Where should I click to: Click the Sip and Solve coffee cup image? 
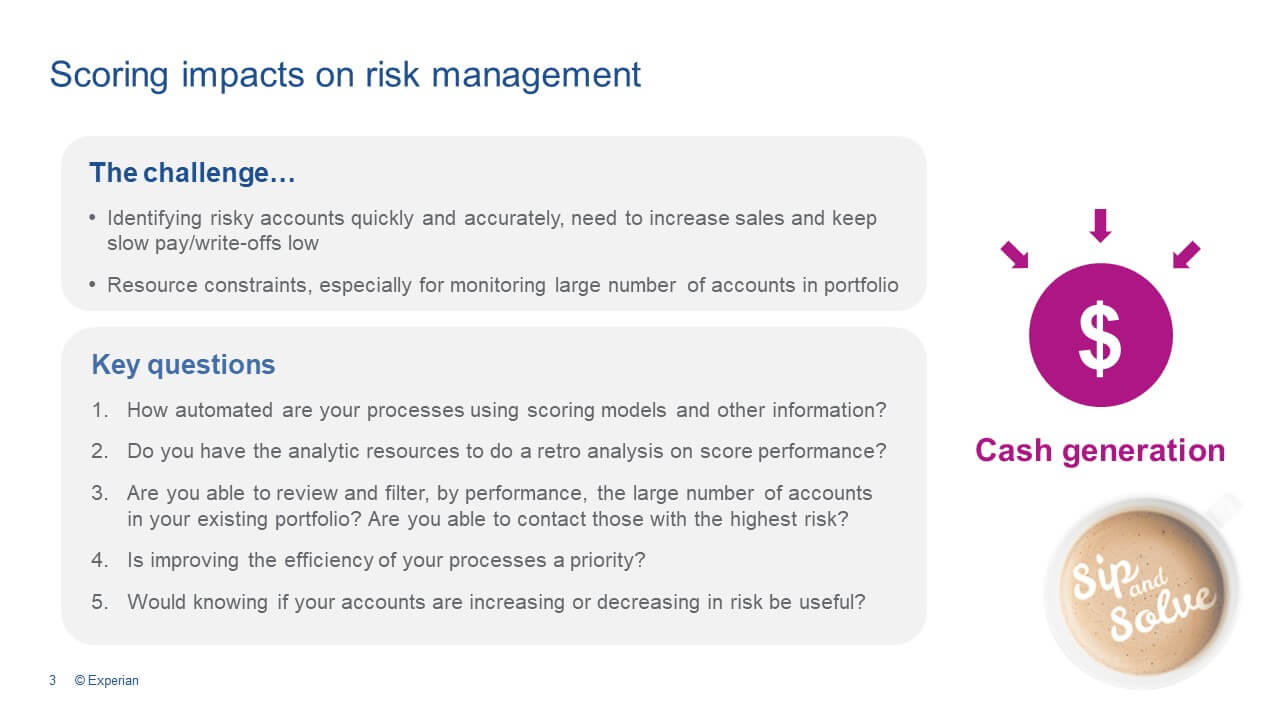click(x=1142, y=590)
